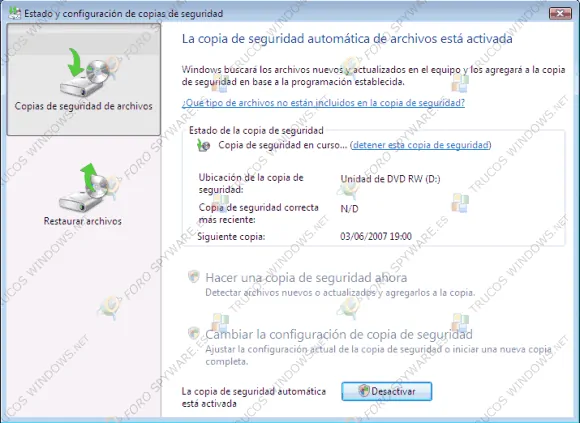Click 'Copia de seguridad en curso...' text

point(283,145)
